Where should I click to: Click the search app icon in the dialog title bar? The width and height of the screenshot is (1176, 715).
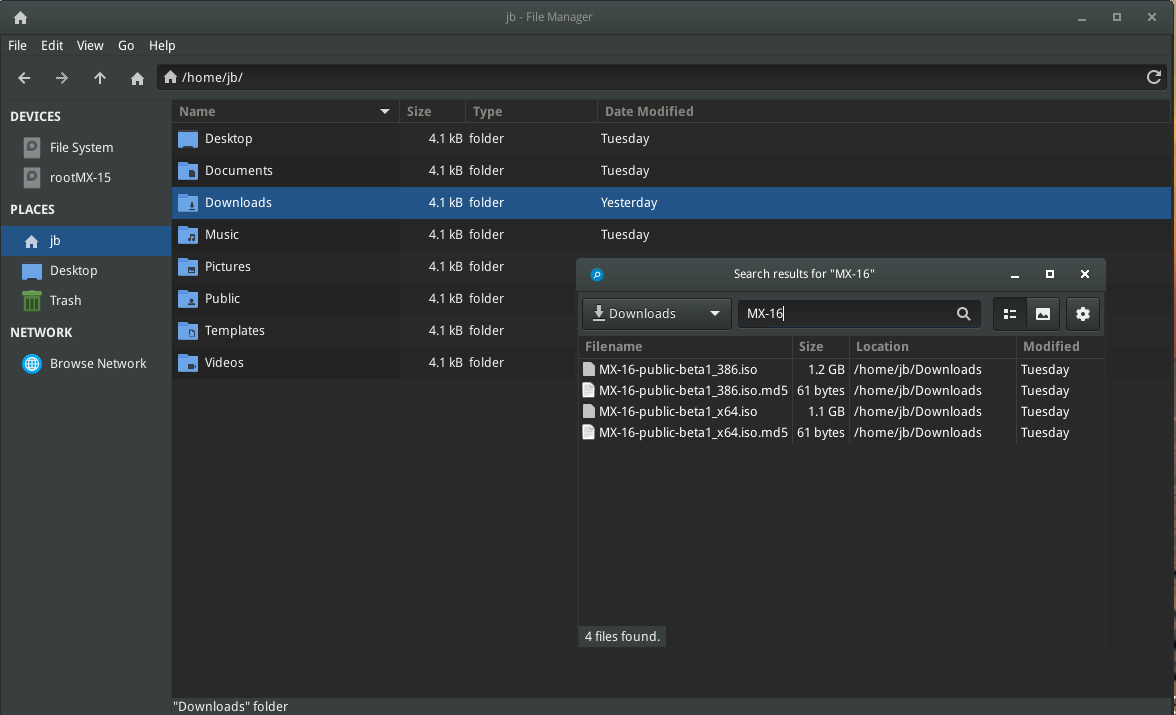(x=597, y=275)
